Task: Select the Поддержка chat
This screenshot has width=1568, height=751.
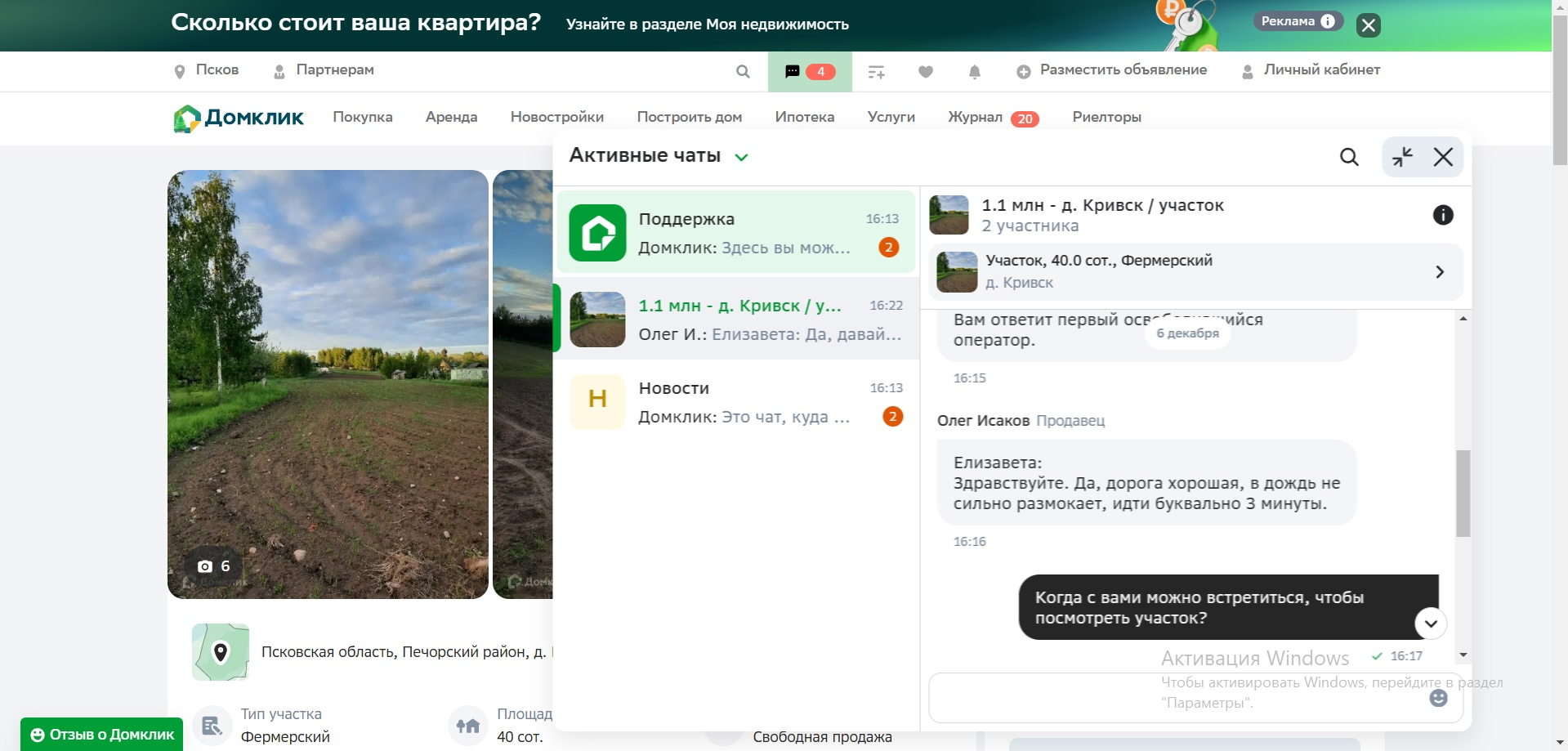Action: pos(735,232)
